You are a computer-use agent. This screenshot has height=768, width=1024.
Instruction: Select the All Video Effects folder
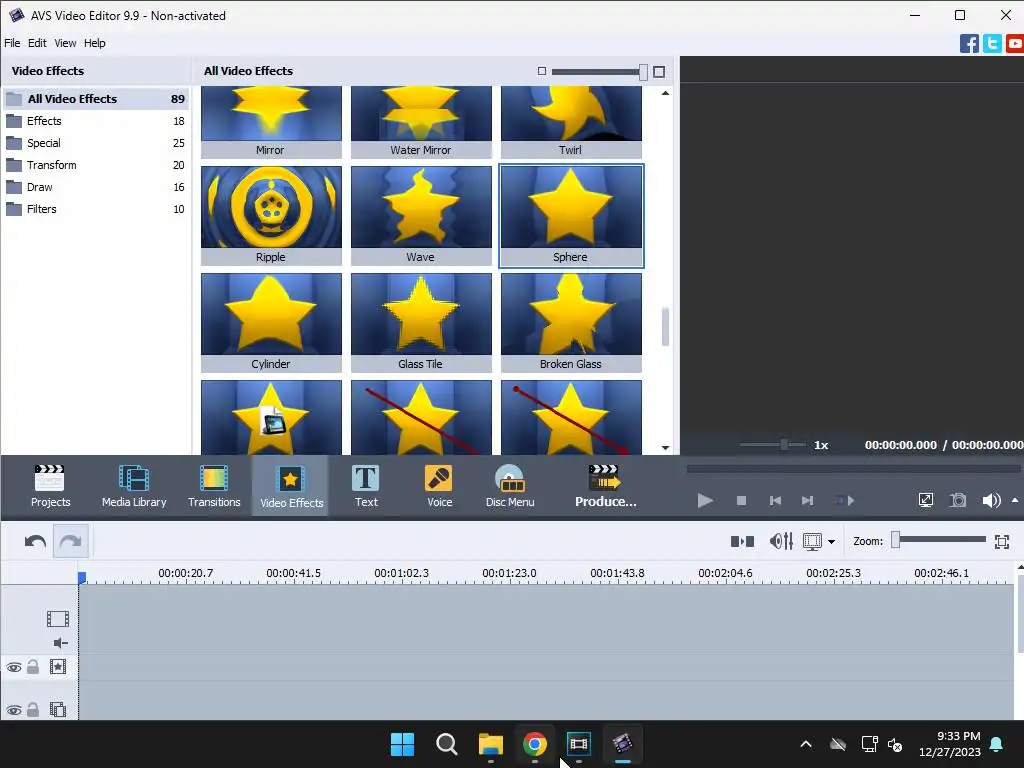pyautogui.click(x=95, y=99)
